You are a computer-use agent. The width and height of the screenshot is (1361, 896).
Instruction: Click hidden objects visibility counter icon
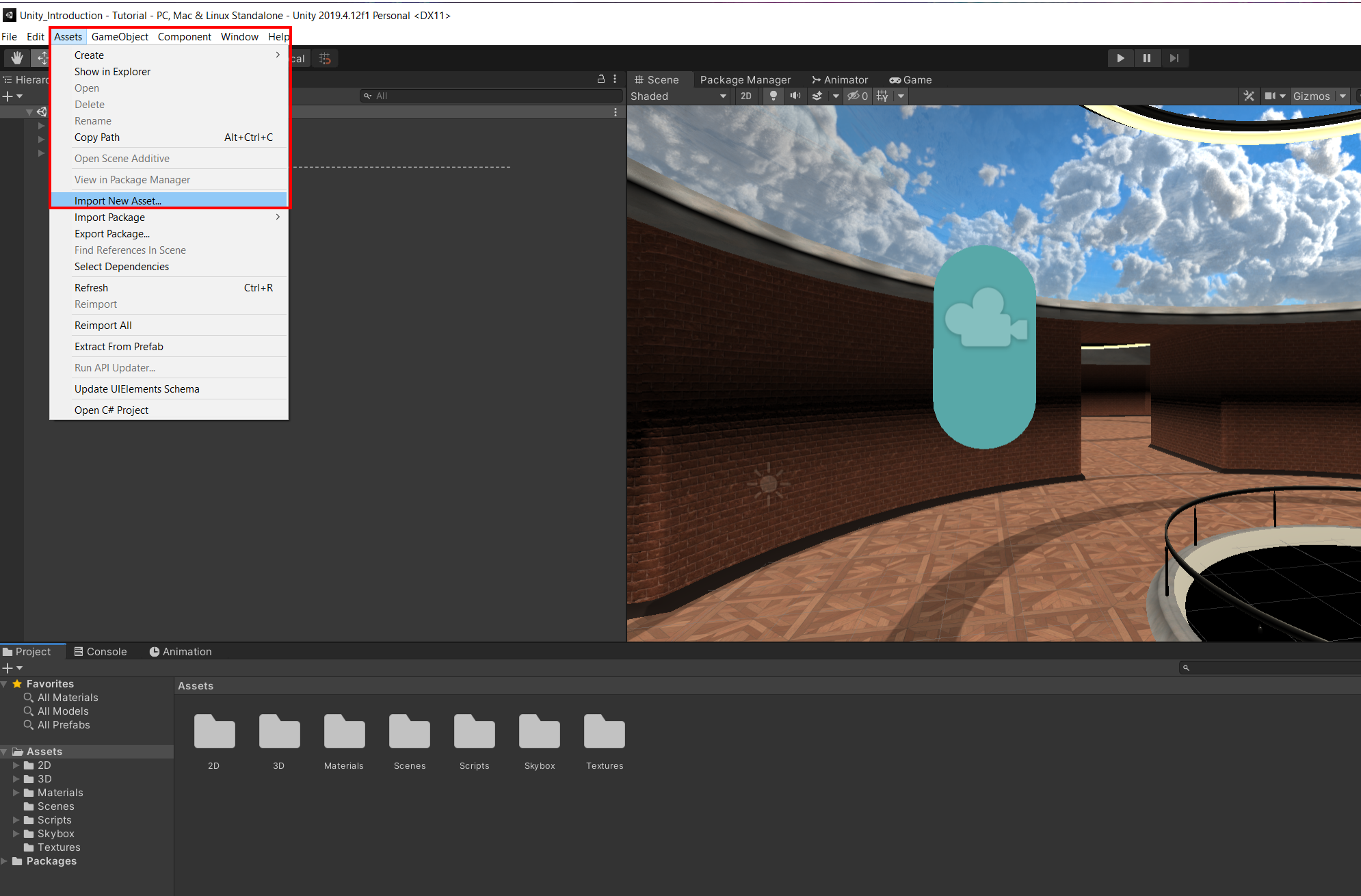pos(858,96)
